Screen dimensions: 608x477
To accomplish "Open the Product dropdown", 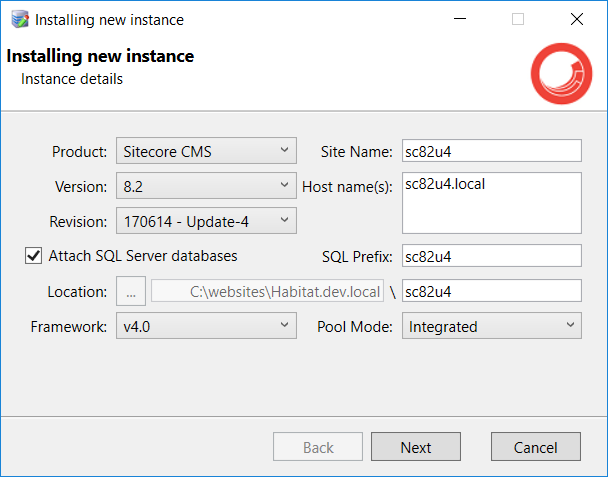I will 206,150.
